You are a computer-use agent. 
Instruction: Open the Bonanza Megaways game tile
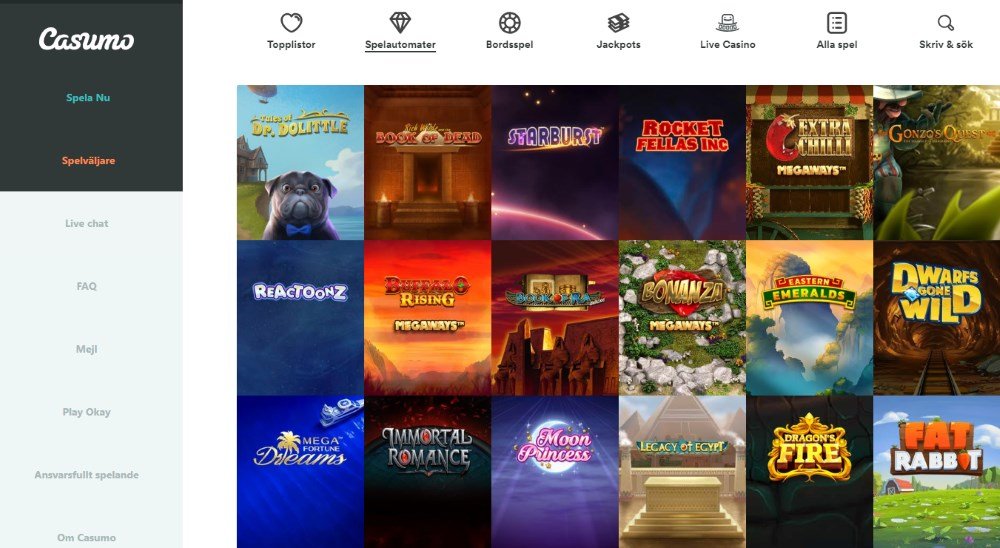[x=682, y=318]
